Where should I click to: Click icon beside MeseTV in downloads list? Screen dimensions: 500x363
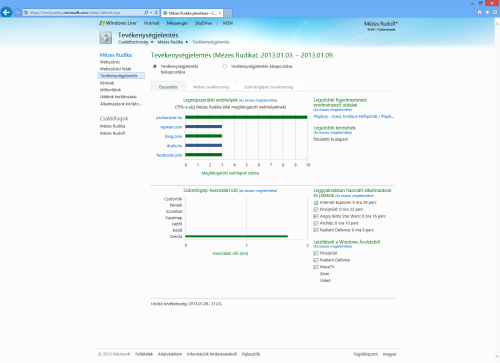pos(316,267)
